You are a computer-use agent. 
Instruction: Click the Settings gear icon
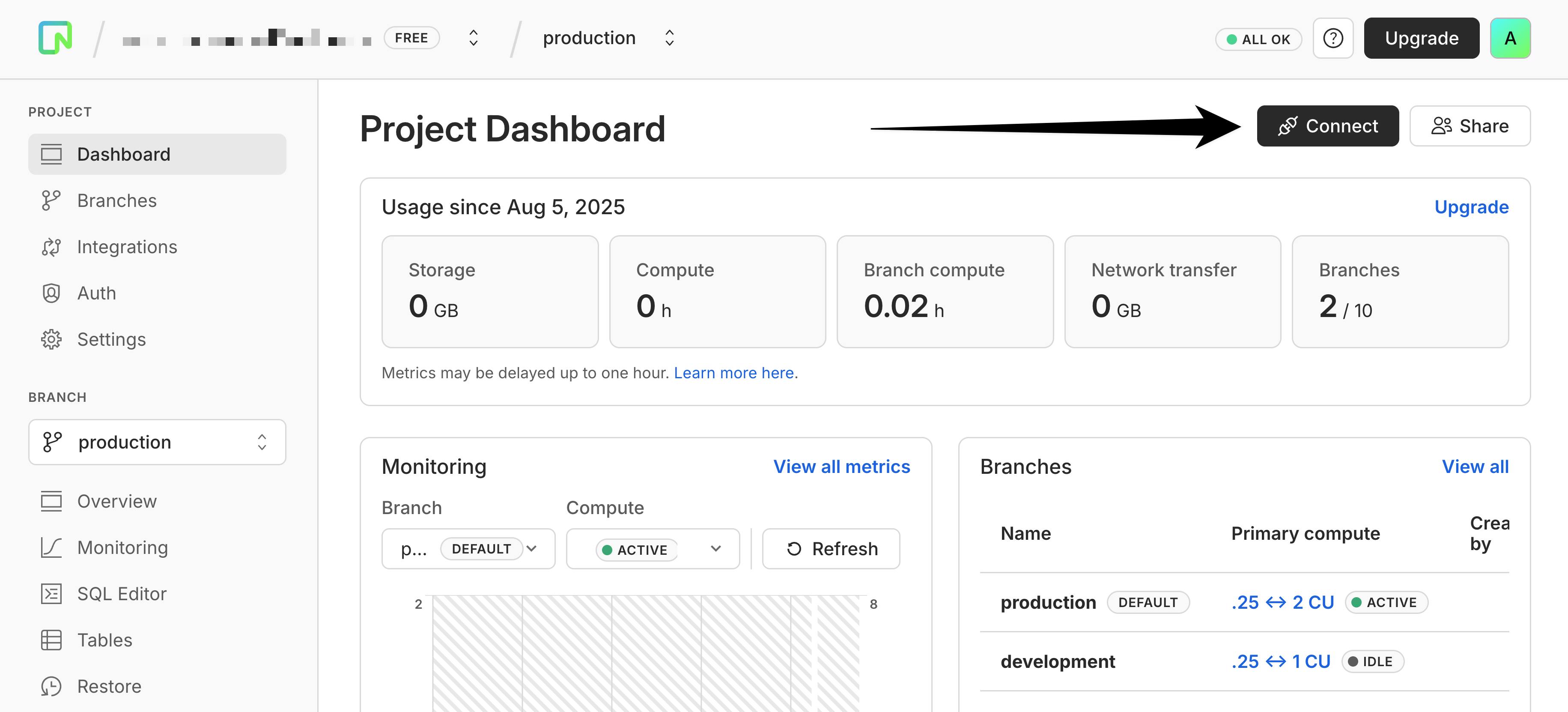(51, 339)
